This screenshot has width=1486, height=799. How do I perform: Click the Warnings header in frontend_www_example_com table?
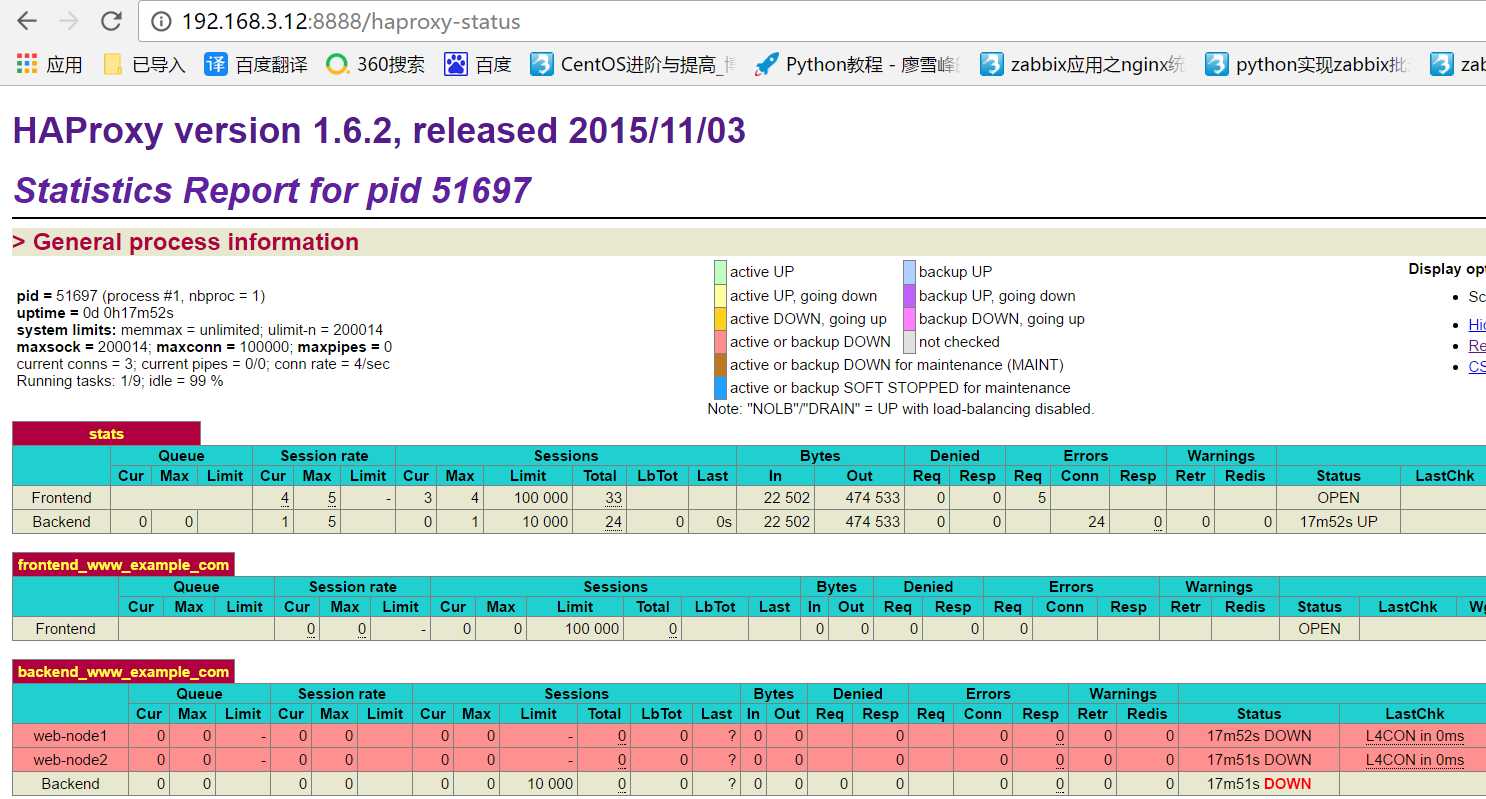click(1219, 587)
